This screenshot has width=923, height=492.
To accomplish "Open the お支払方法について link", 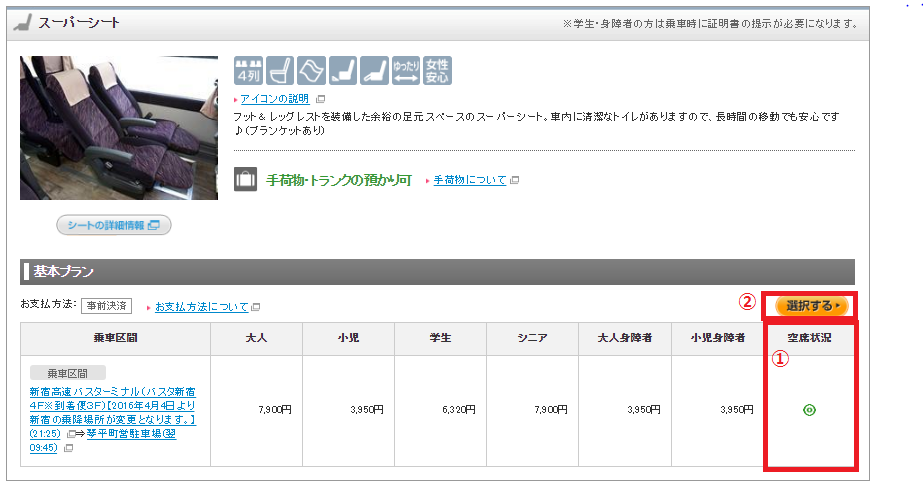I will coord(201,306).
